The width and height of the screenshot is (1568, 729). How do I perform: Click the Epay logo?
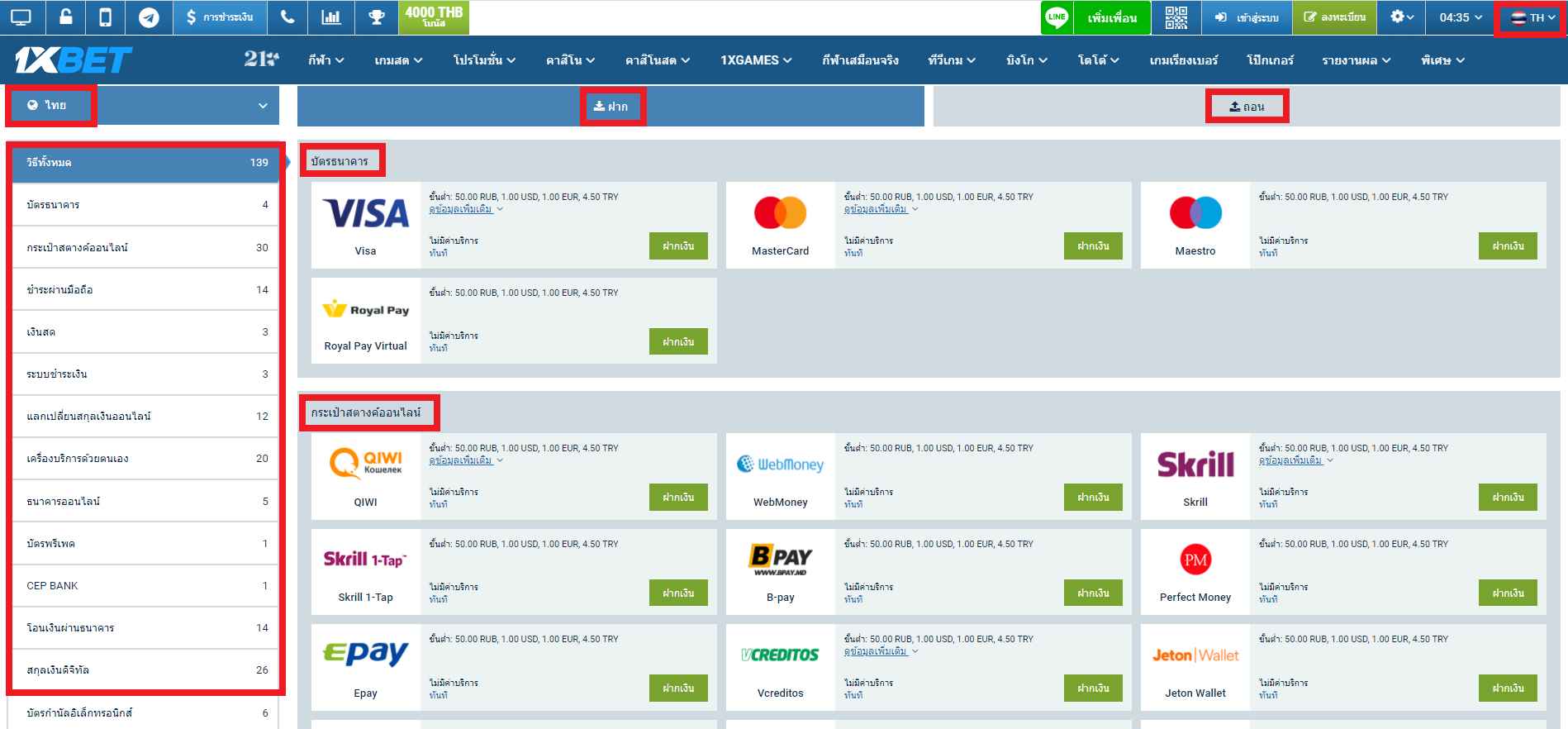coord(366,655)
